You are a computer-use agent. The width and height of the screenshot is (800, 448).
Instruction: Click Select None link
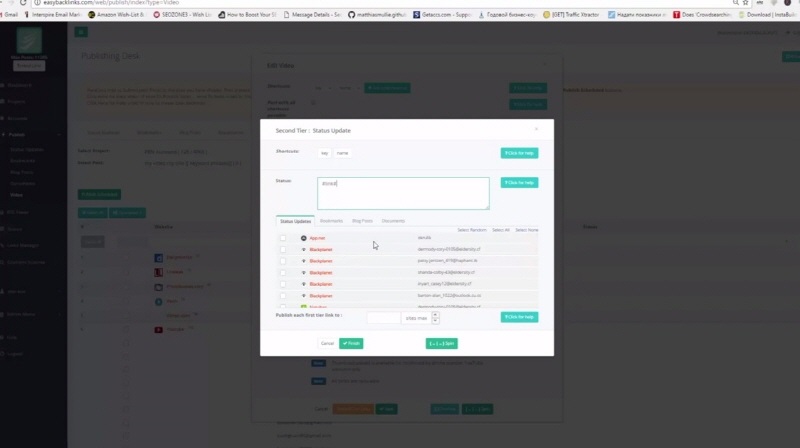click(527, 230)
